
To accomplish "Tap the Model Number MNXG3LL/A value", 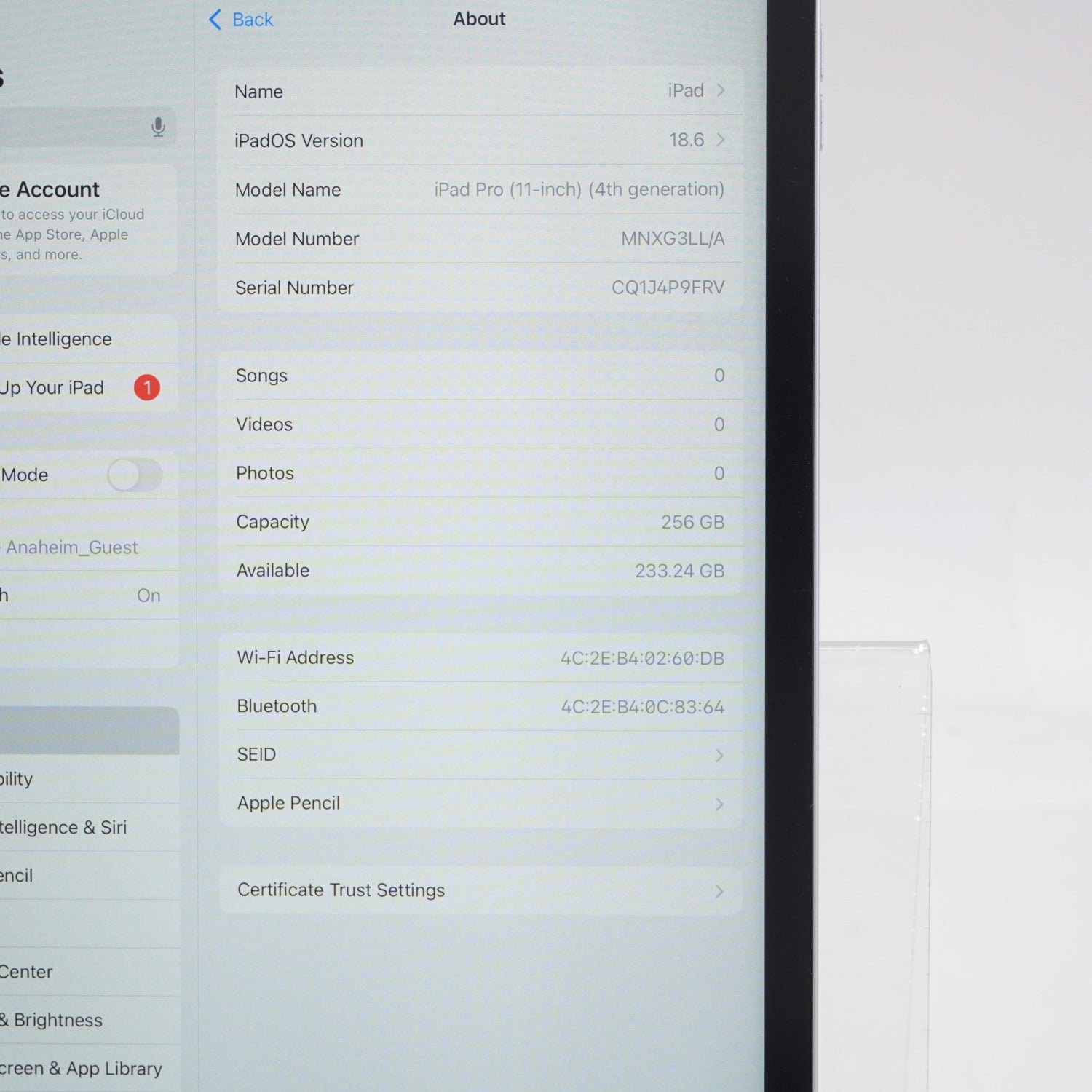I will point(673,238).
